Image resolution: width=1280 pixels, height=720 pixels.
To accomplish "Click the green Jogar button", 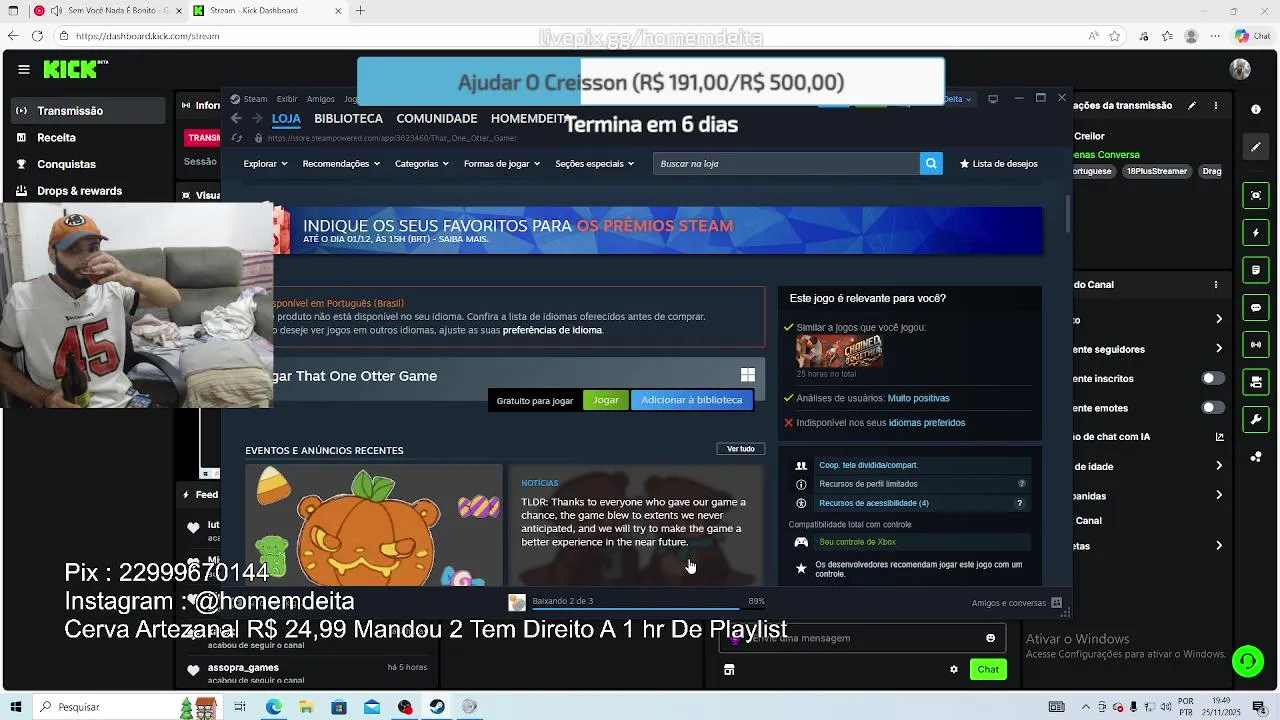I will [x=606, y=400].
